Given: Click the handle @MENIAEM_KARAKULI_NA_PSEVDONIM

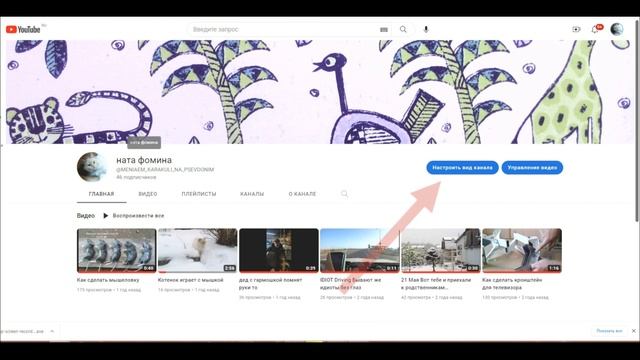Looking at the screenshot, I should [x=165, y=169].
